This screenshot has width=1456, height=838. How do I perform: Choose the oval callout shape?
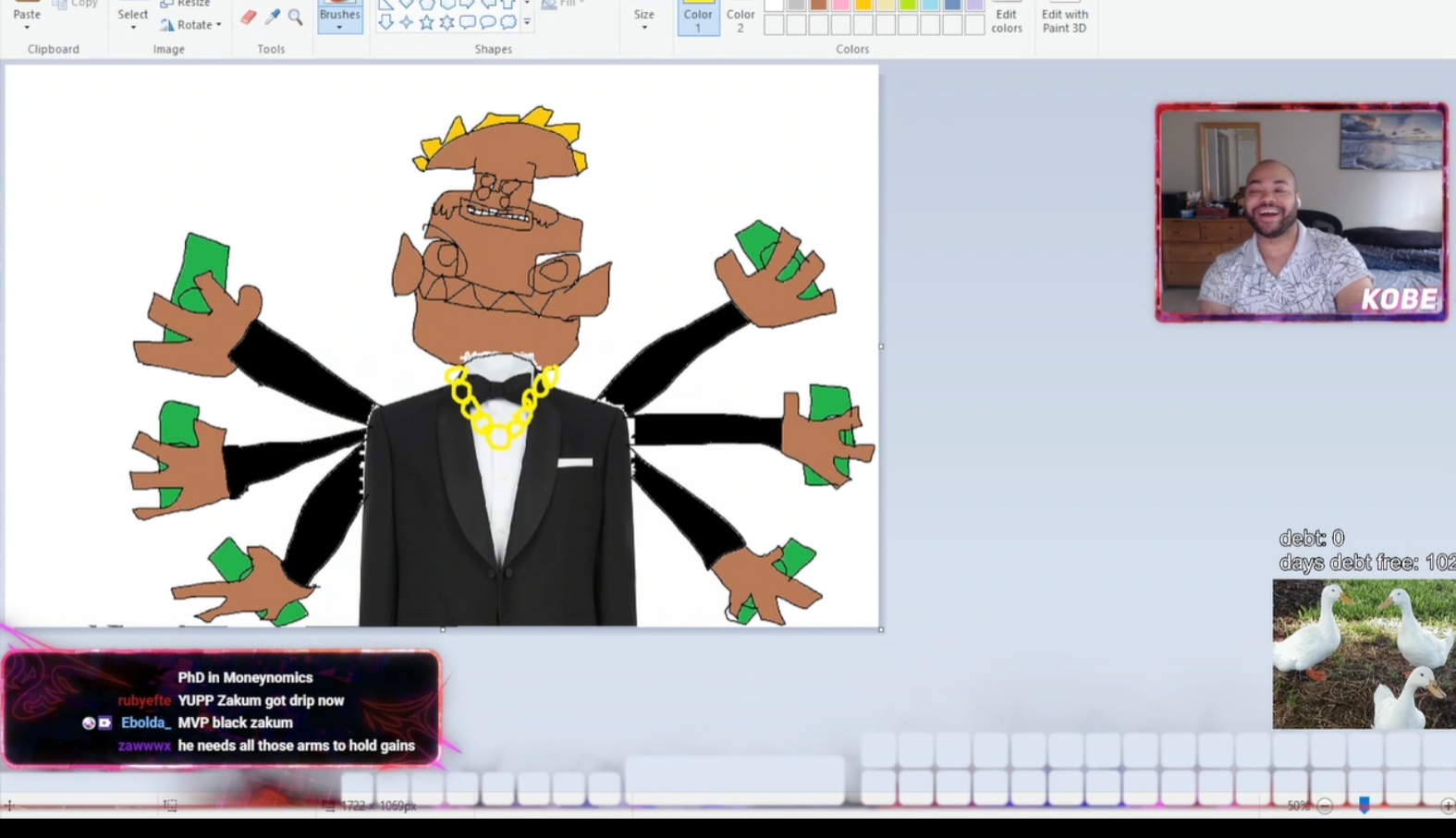[487, 22]
